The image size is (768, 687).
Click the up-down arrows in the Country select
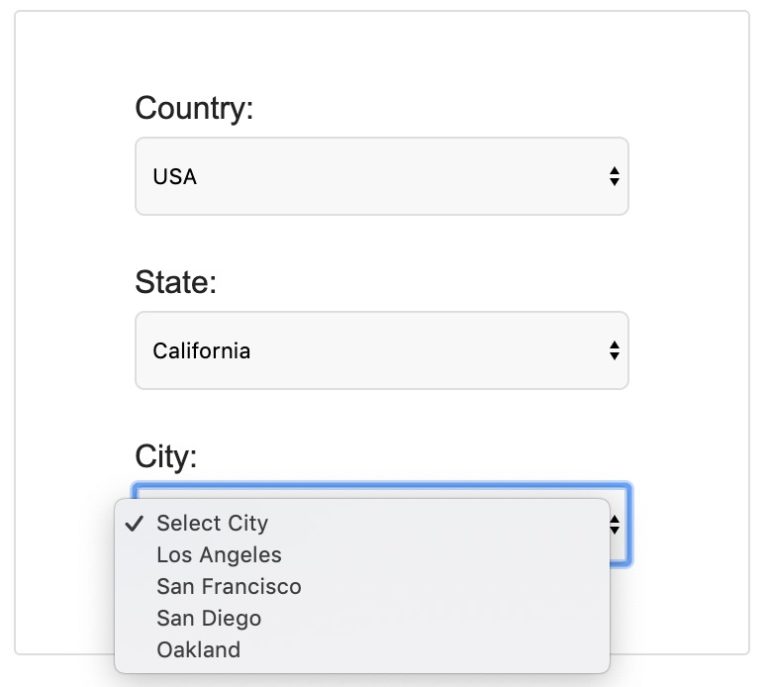click(x=614, y=177)
